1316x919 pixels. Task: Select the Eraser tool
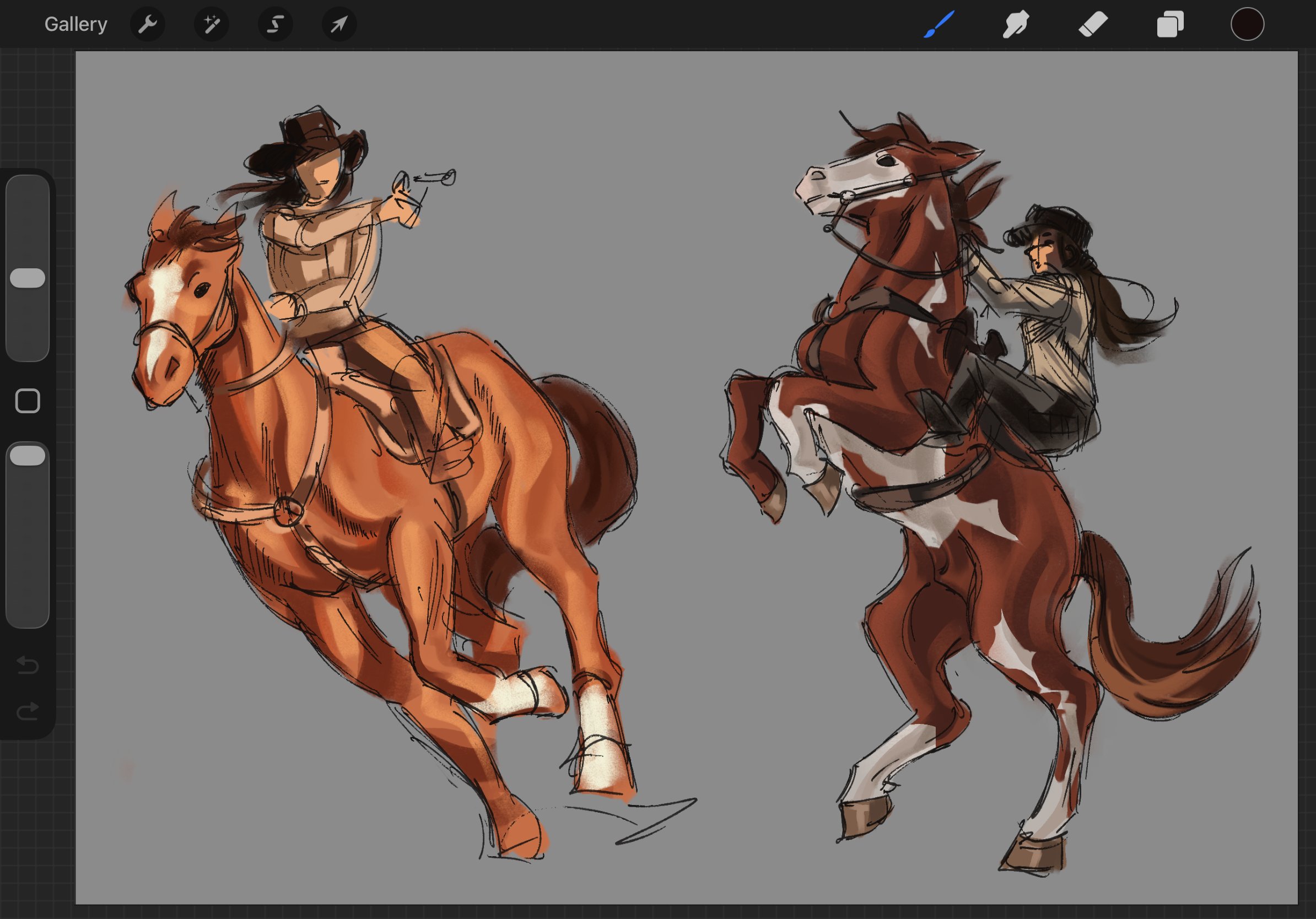(x=1092, y=24)
